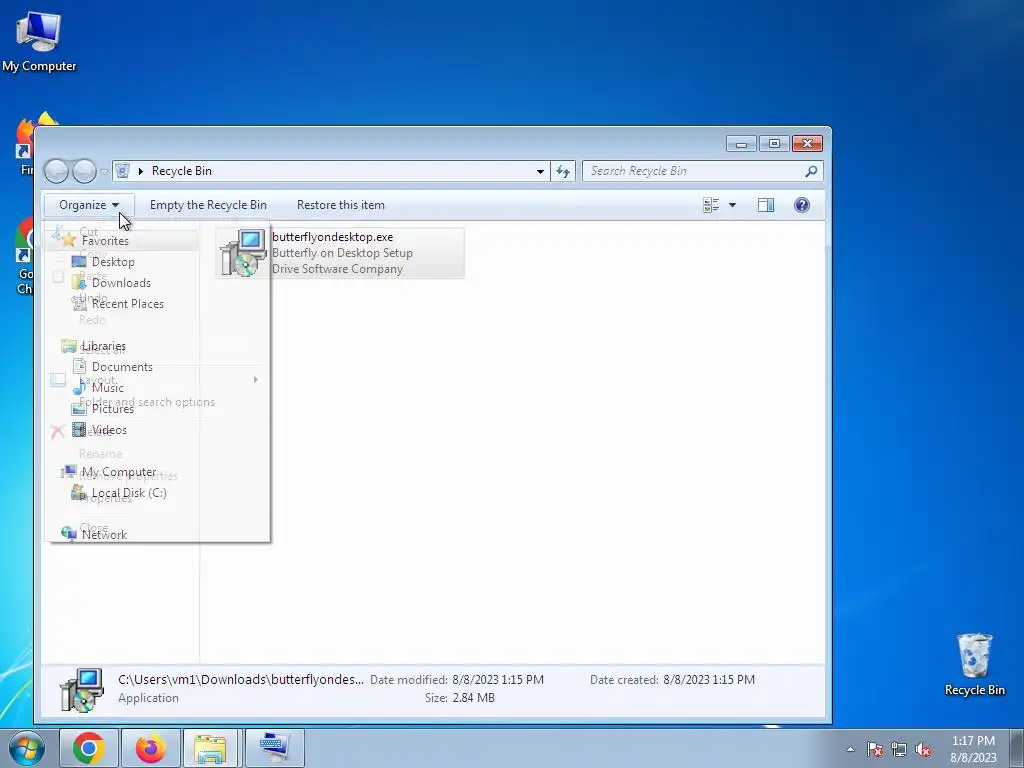
Task: Click Empty the Recycle Bin
Action: [x=208, y=205]
